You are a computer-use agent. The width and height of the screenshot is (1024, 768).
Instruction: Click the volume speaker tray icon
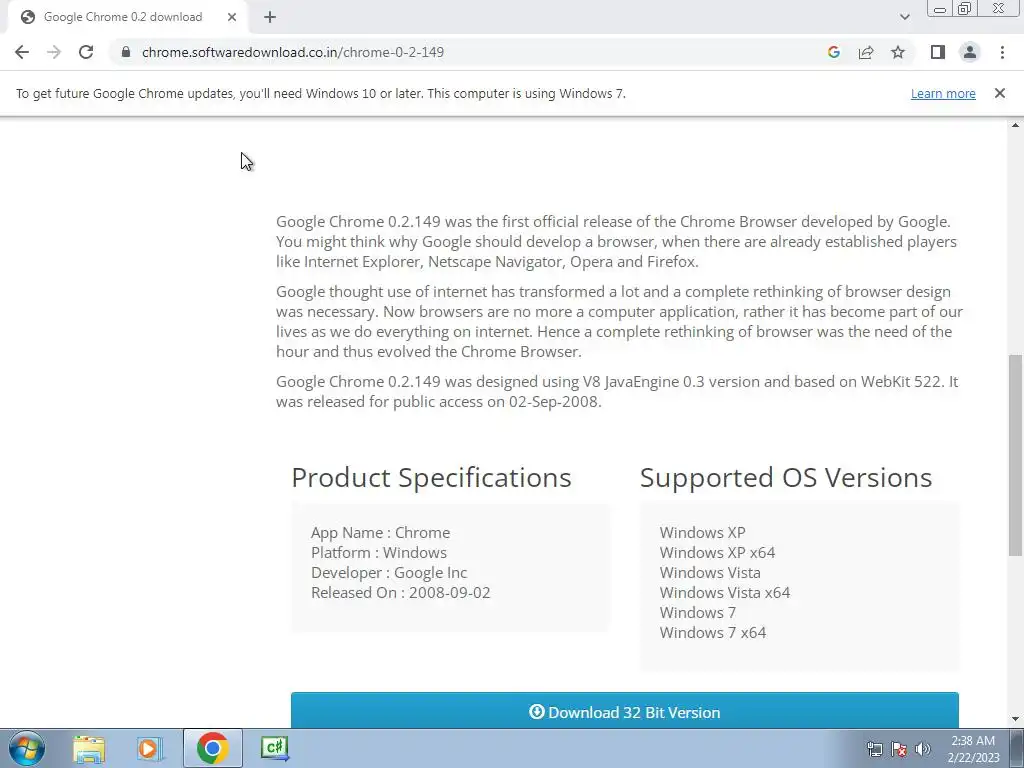tap(922, 749)
